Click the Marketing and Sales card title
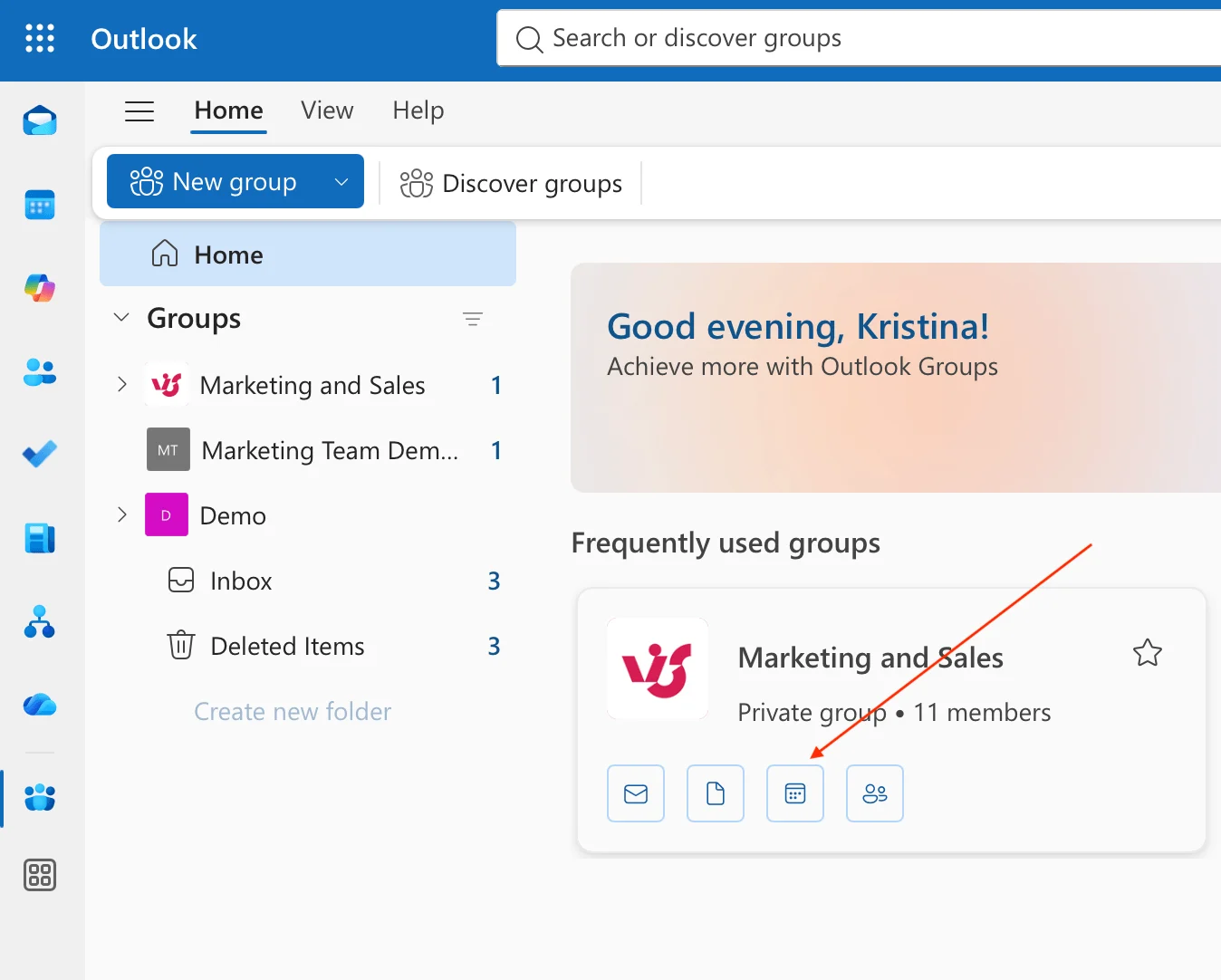Image resolution: width=1221 pixels, height=980 pixels. (870, 658)
